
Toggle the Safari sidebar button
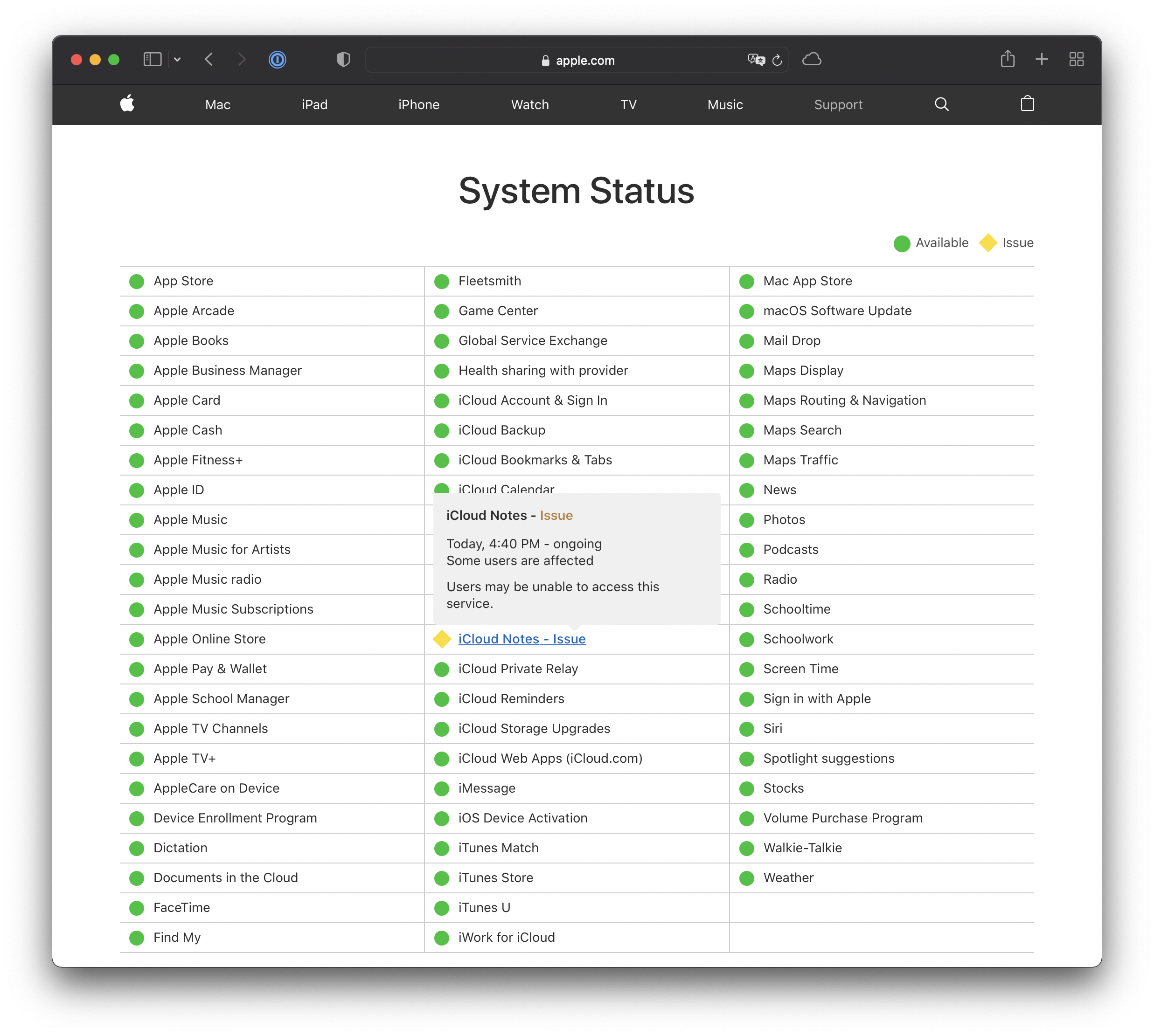[x=152, y=59]
